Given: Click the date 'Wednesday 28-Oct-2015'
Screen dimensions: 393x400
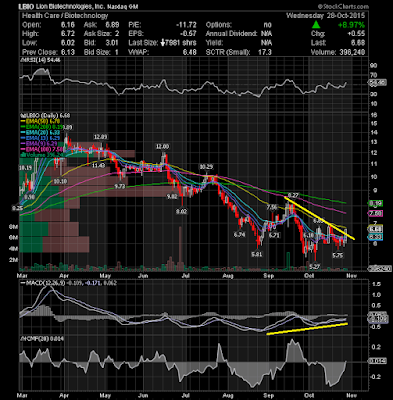Looking at the screenshot, I should (325, 16).
